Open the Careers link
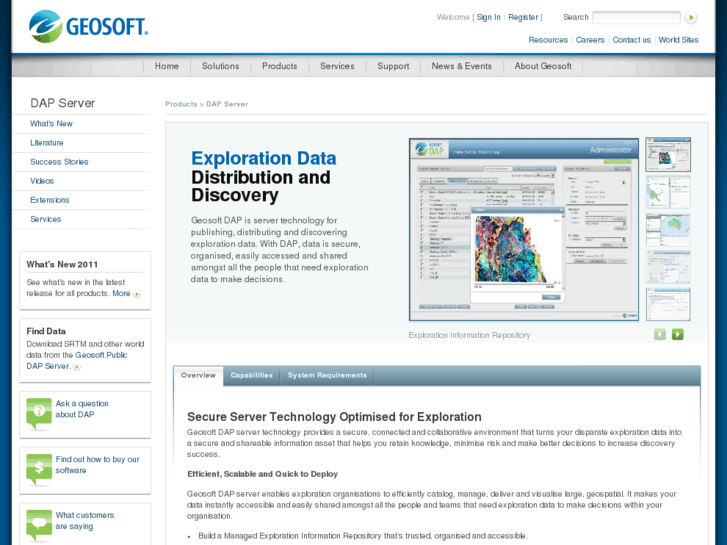This screenshot has width=727, height=545. pyautogui.click(x=590, y=40)
